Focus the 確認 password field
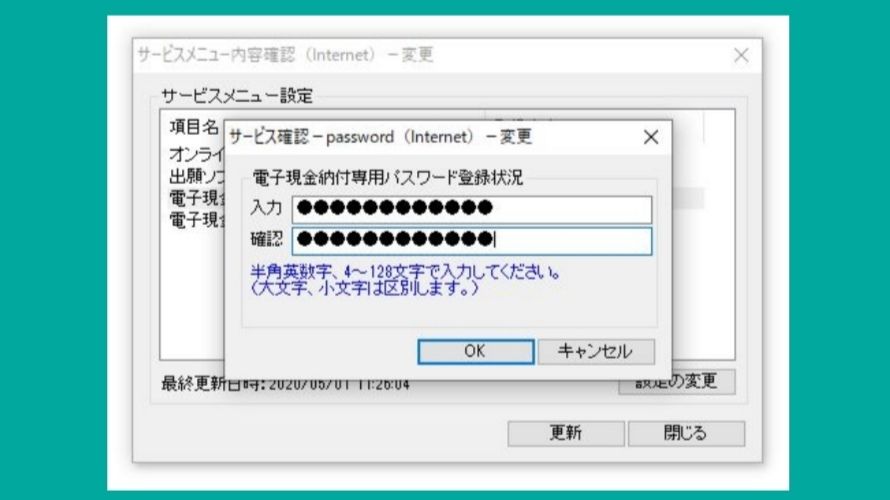This screenshot has height=500, width=890. click(x=472, y=241)
